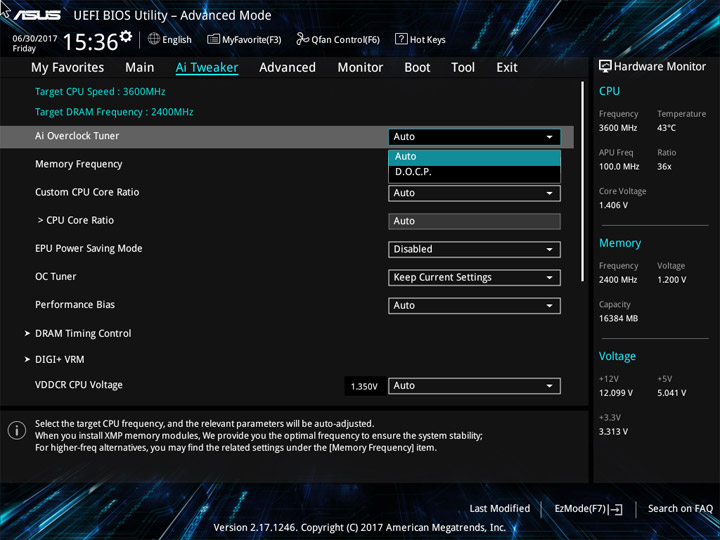This screenshot has width=720, height=540.
Task: Select the Ai Tweaker tab
Action: [x=207, y=68]
